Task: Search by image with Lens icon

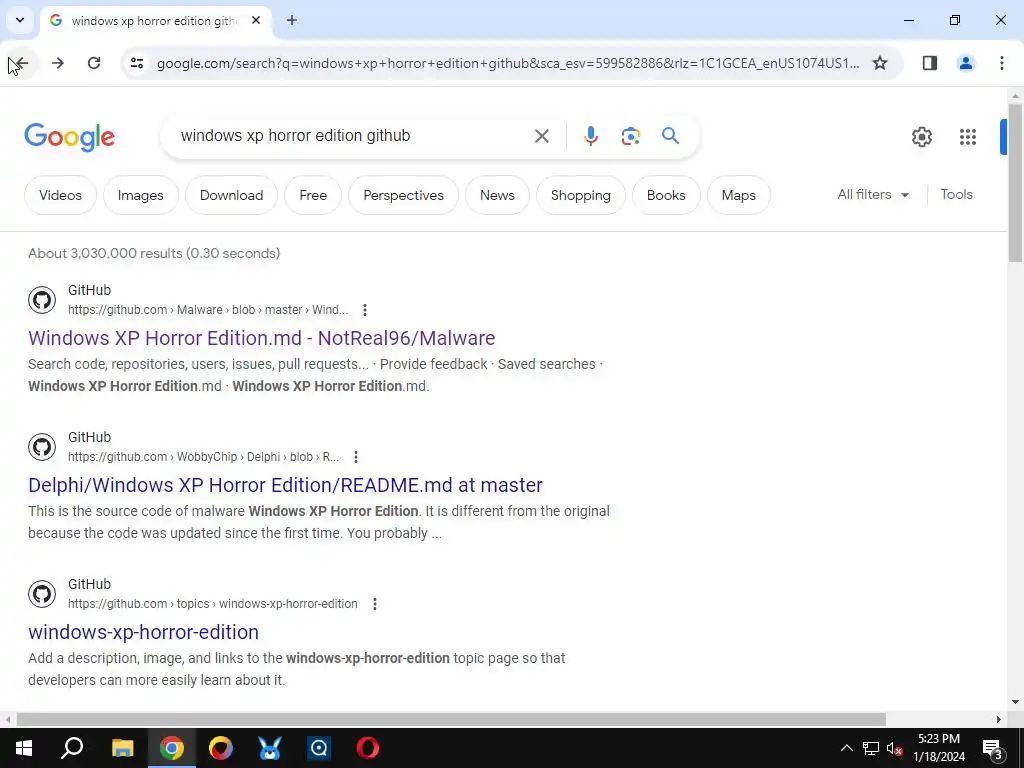Action: tap(630, 136)
